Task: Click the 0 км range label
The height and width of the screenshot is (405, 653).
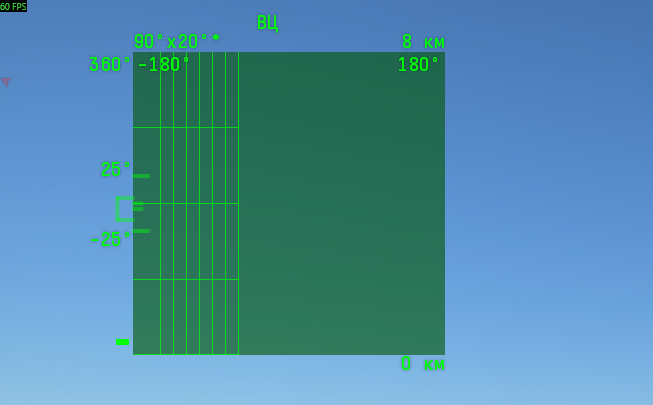Action: coord(423,364)
